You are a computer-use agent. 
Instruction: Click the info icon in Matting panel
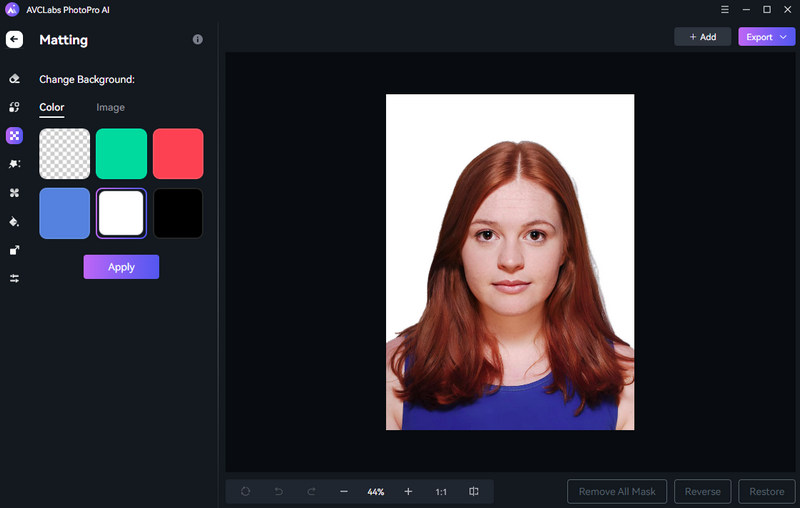pyautogui.click(x=197, y=40)
